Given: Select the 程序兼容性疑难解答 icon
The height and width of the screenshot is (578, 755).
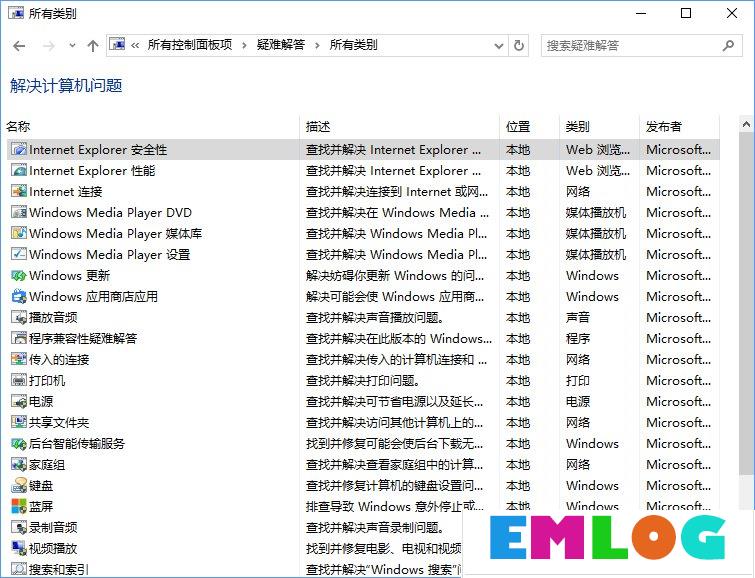Looking at the screenshot, I should (19, 338).
